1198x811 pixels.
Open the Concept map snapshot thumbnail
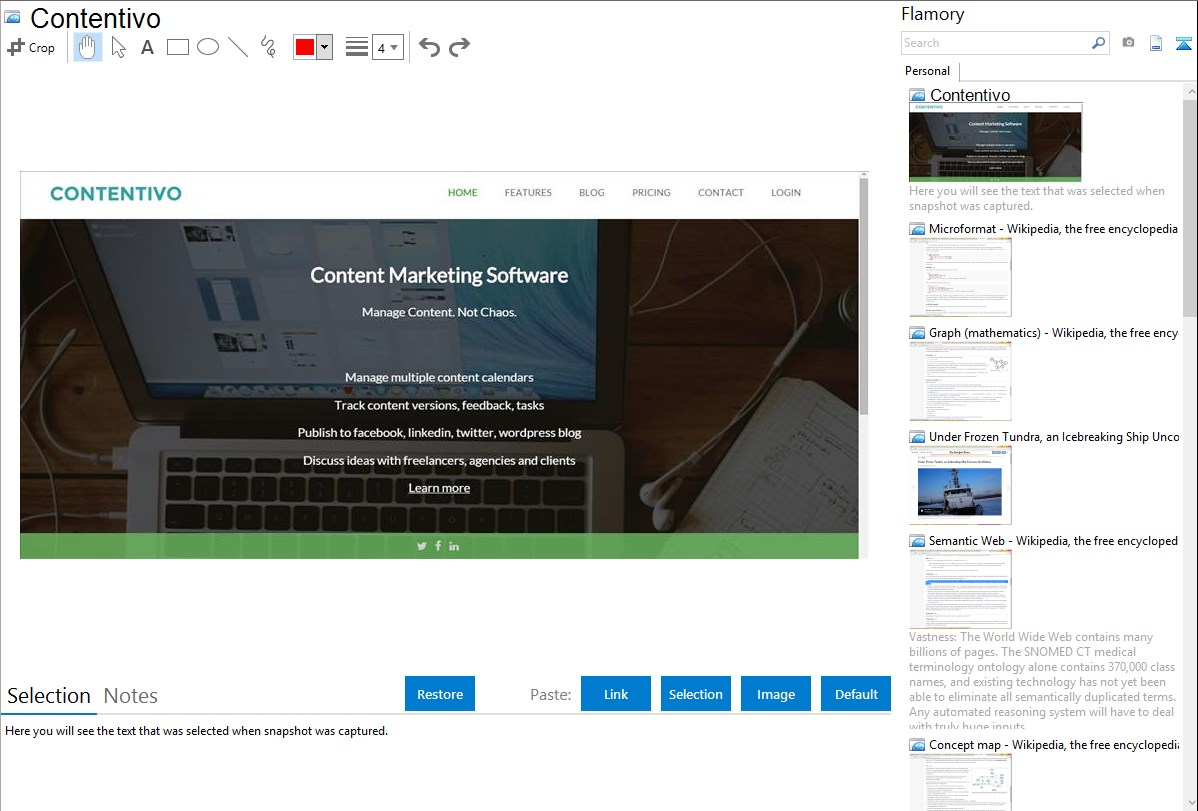point(960,782)
